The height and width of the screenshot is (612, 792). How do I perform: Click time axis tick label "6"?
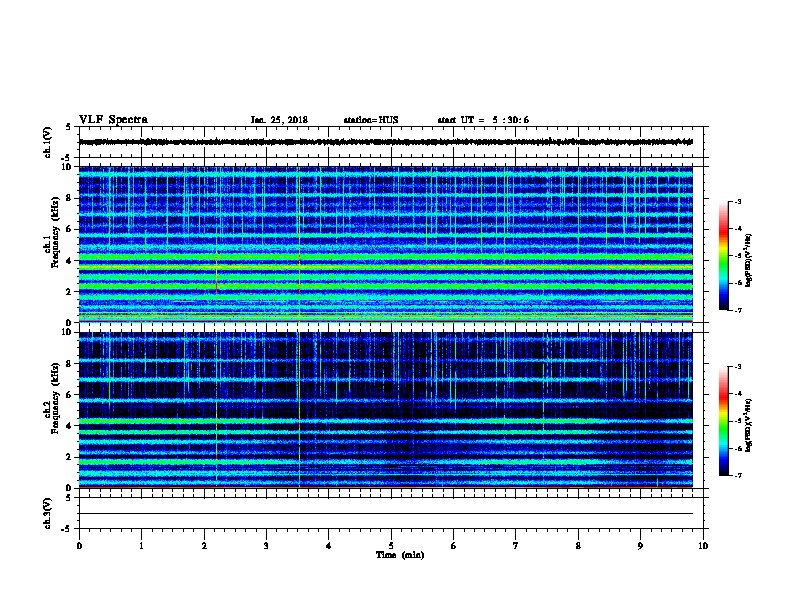pos(454,546)
